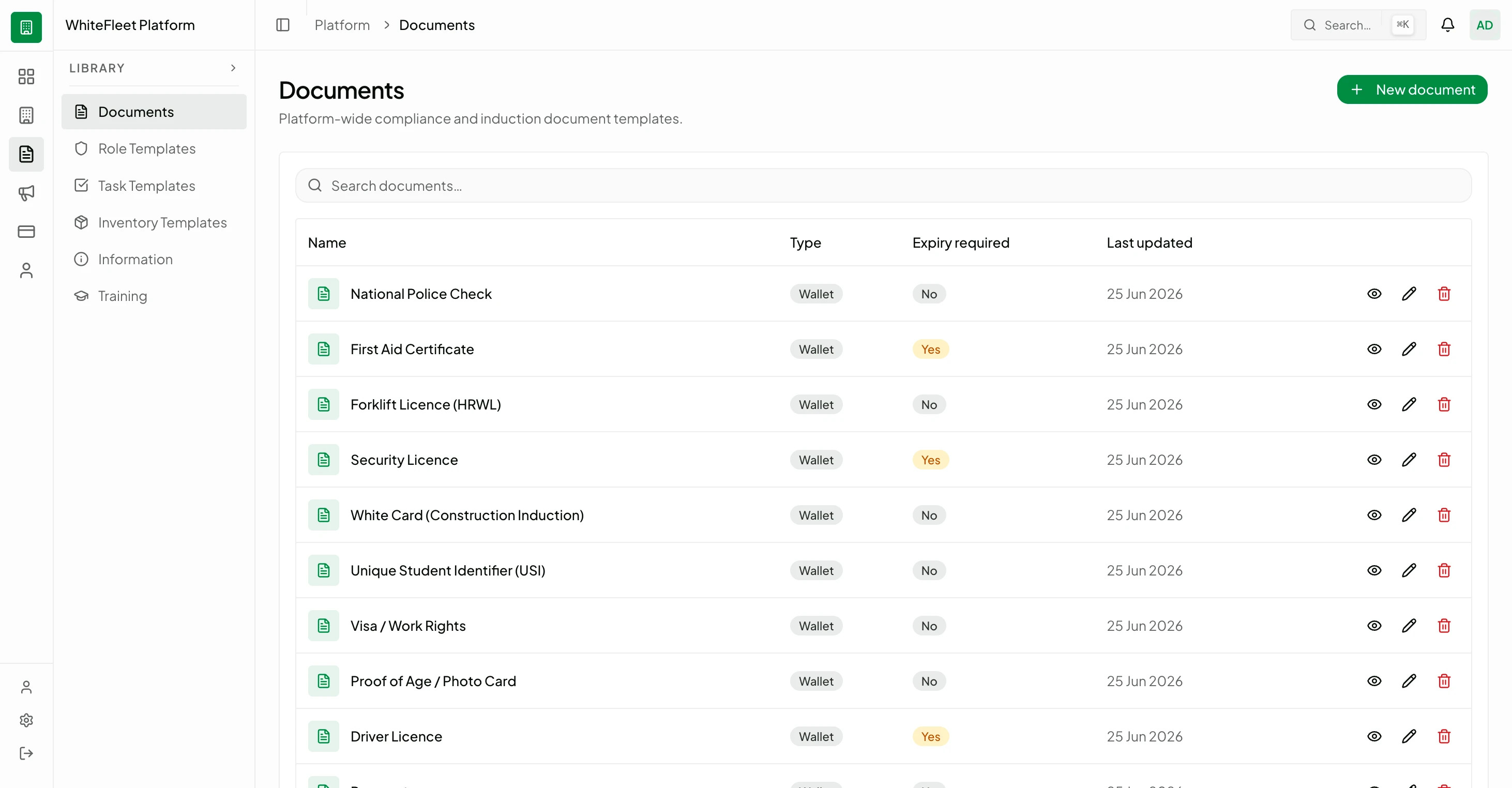Click the WhiteFleet Platform title
This screenshot has width=1512, height=788.
[x=130, y=25]
